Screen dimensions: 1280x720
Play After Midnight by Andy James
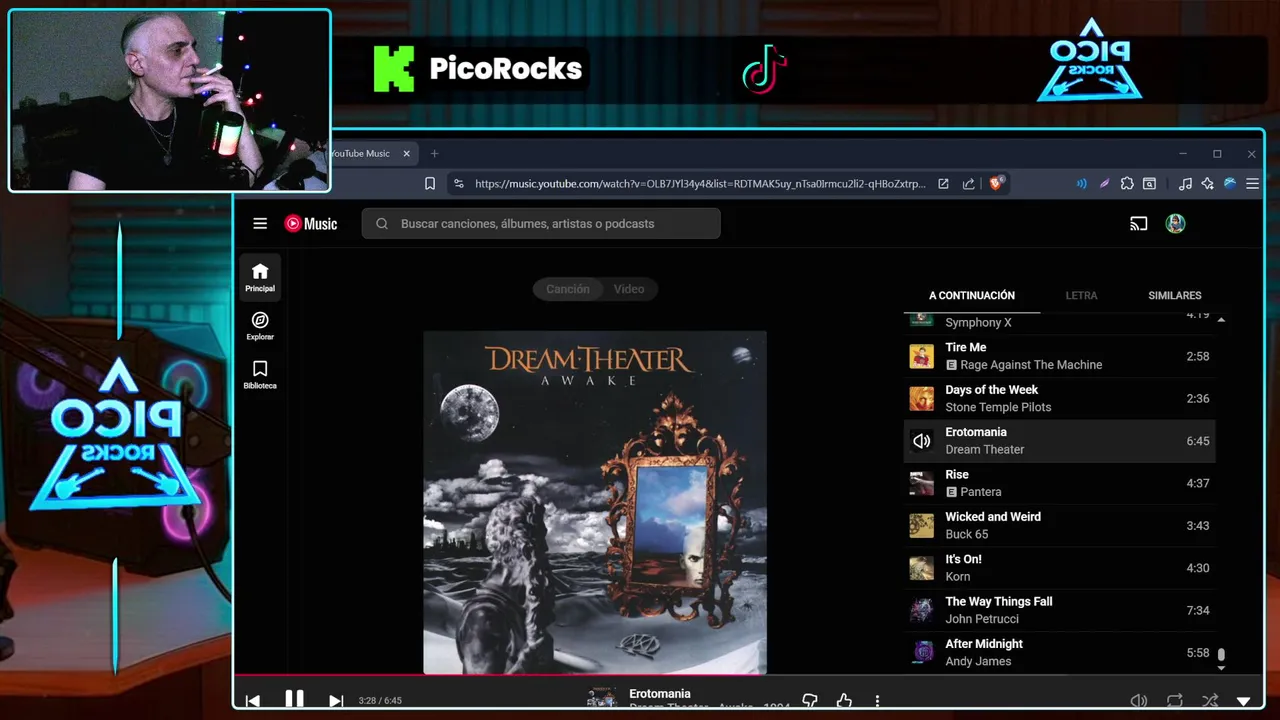[x=1059, y=652]
